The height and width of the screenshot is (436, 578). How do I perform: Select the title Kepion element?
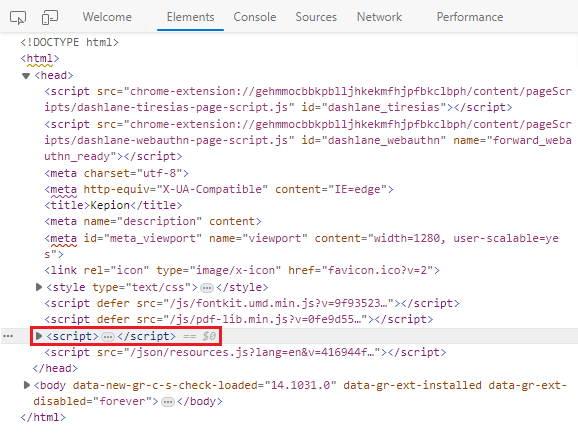[113, 205]
